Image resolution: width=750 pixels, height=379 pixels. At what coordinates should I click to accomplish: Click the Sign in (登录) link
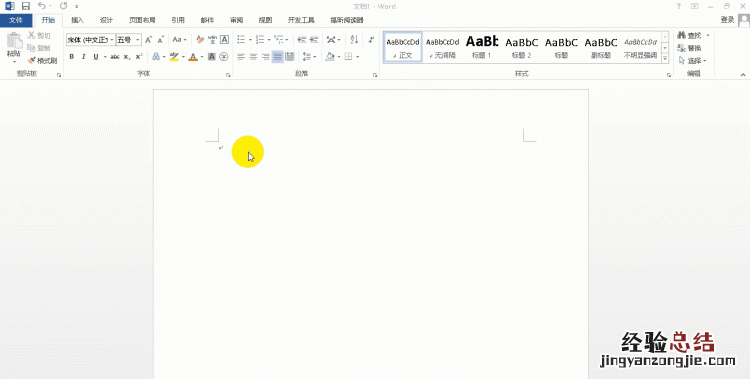(x=727, y=20)
